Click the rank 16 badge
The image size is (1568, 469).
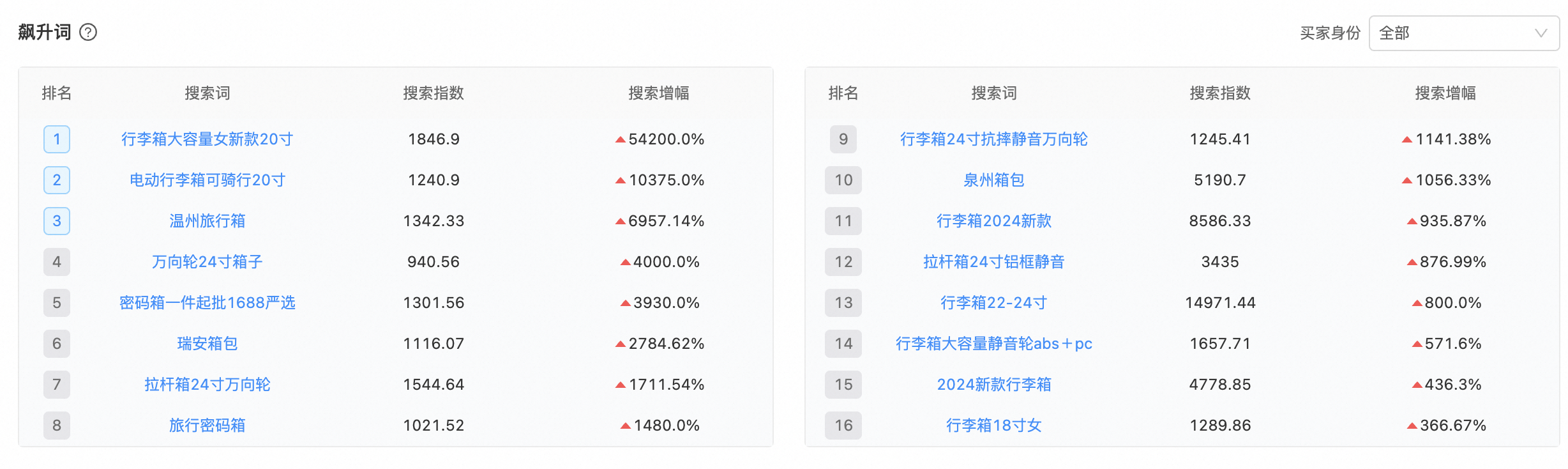843,425
